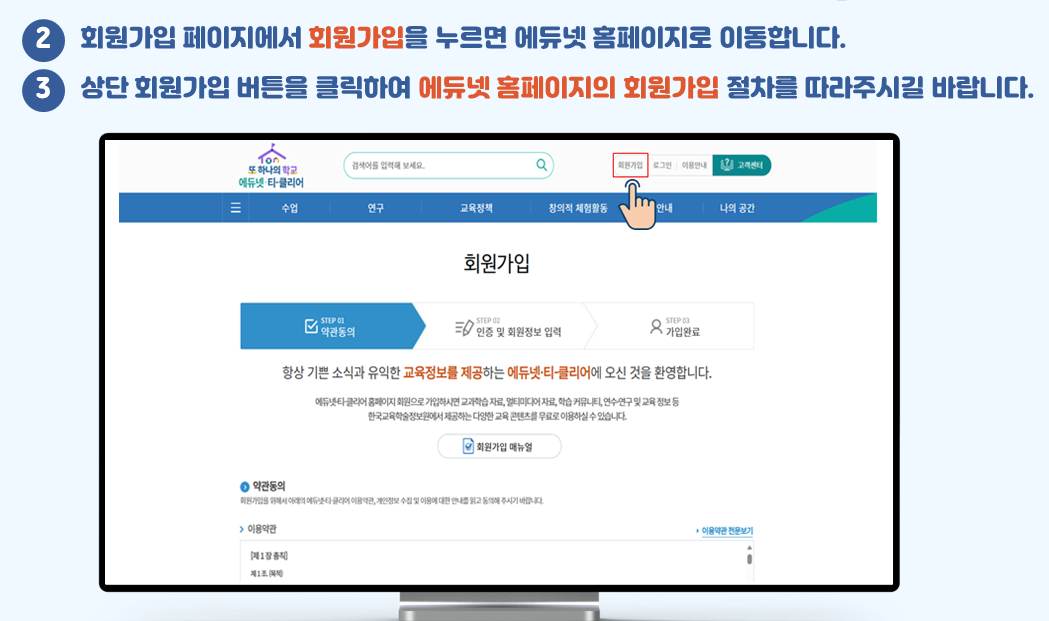Screen dimensions: 1049x621
Task: Open the 창의적 체험활동 menu
Action: click(x=578, y=208)
